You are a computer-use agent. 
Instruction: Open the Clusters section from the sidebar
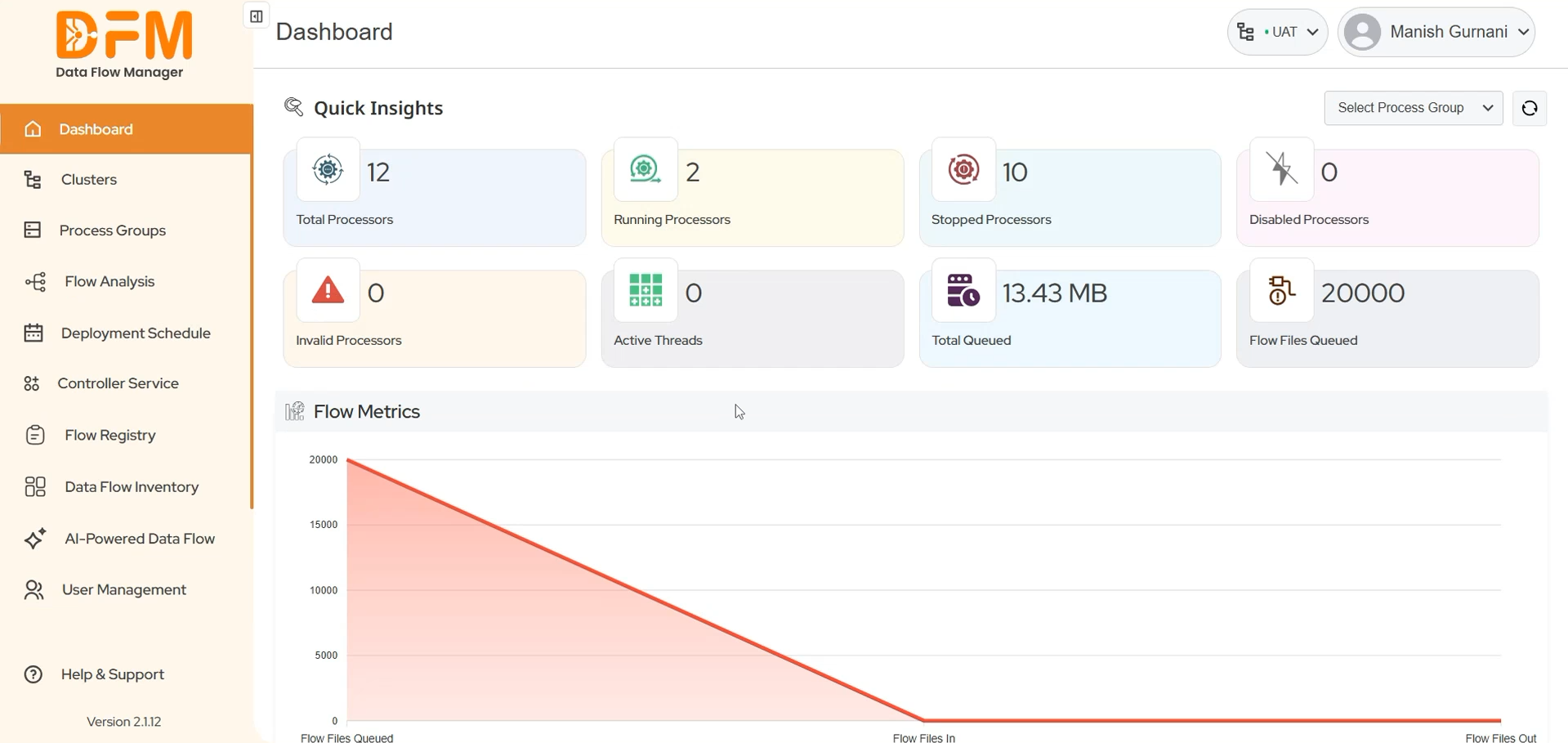(90, 179)
